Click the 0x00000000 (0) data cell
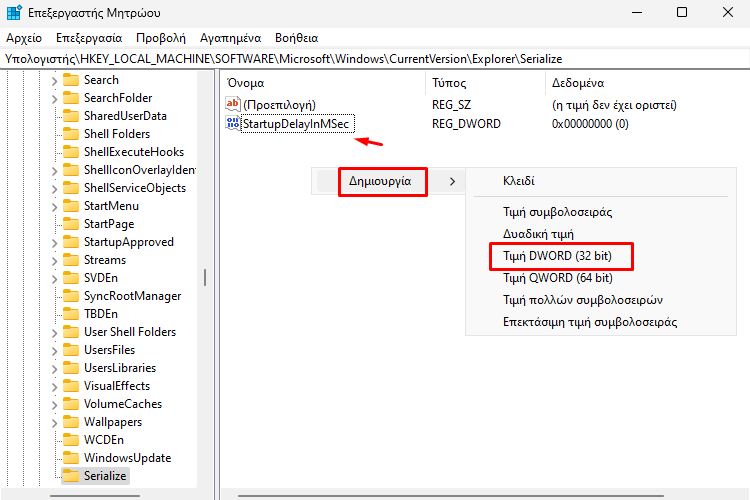 point(590,124)
